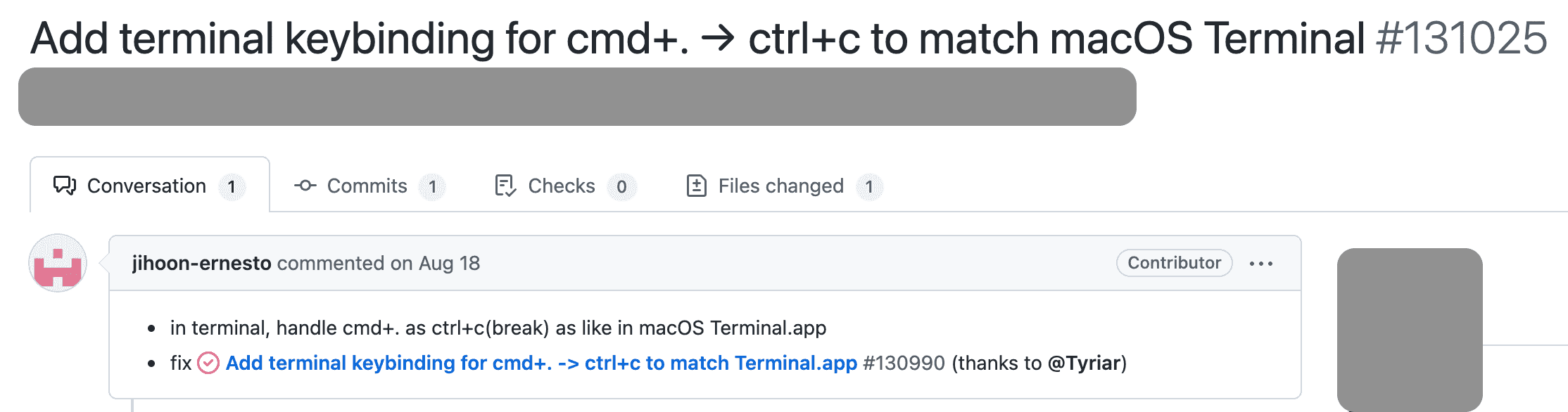Switch to the Conversation tab

click(x=146, y=186)
